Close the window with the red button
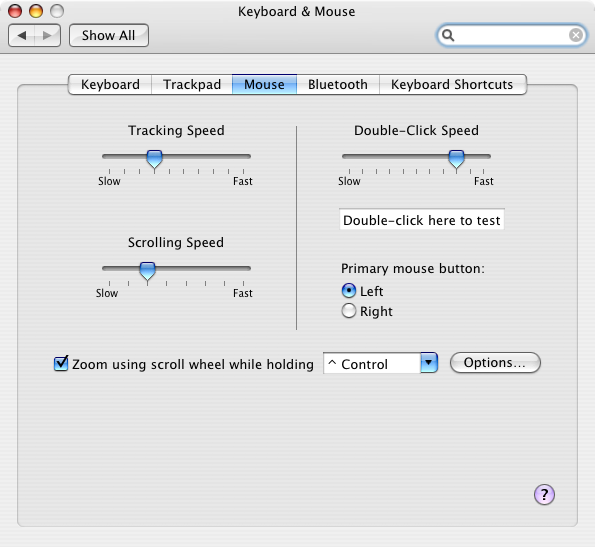 pyautogui.click(x=15, y=11)
